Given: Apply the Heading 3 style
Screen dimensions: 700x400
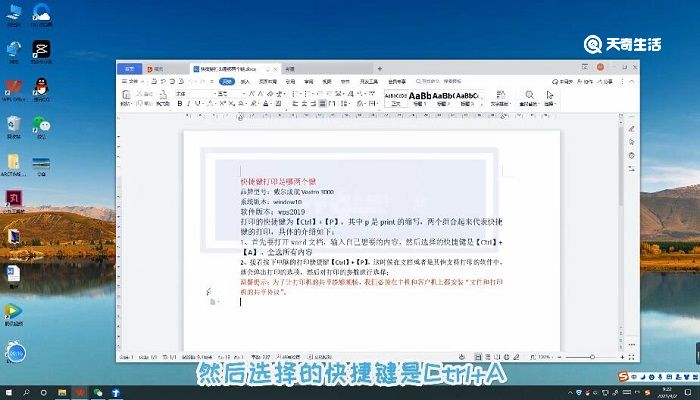Looking at the screenshot, I should click(467, 98).
